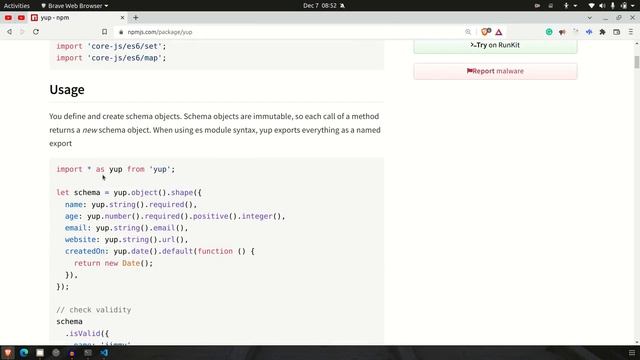Click the Brave icon in the taskbar

pos(8,353)
